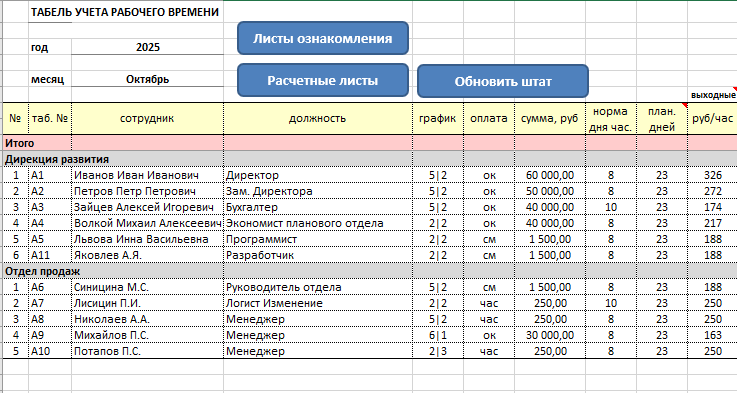Select payment type 'час' in Потапов row

point(489,351)
